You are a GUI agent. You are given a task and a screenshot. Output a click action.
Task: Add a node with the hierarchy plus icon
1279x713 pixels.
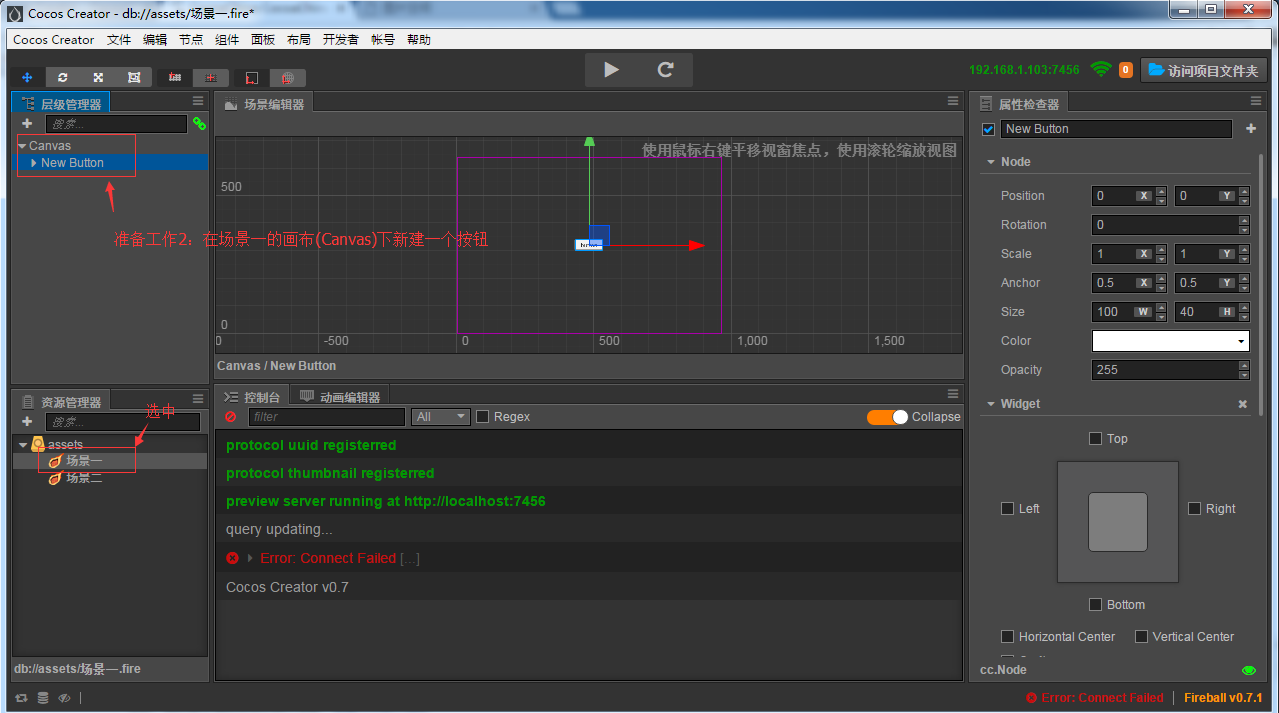[x=27, y=123]
